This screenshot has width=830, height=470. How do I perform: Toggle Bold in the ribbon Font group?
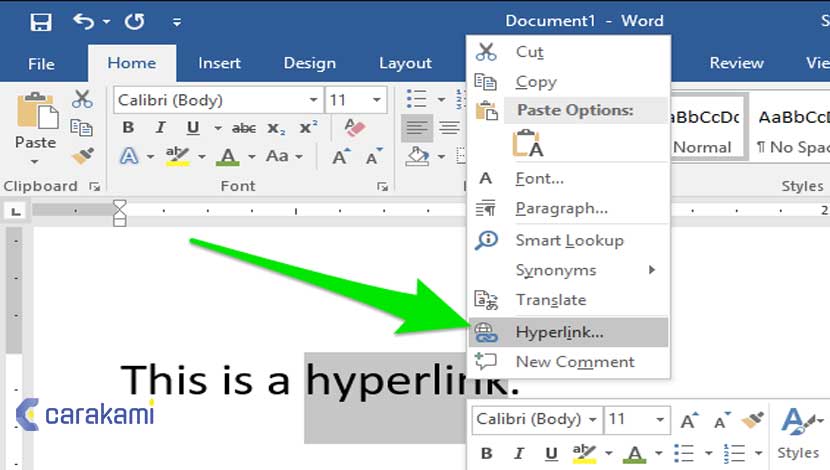(x=128, y=128)
